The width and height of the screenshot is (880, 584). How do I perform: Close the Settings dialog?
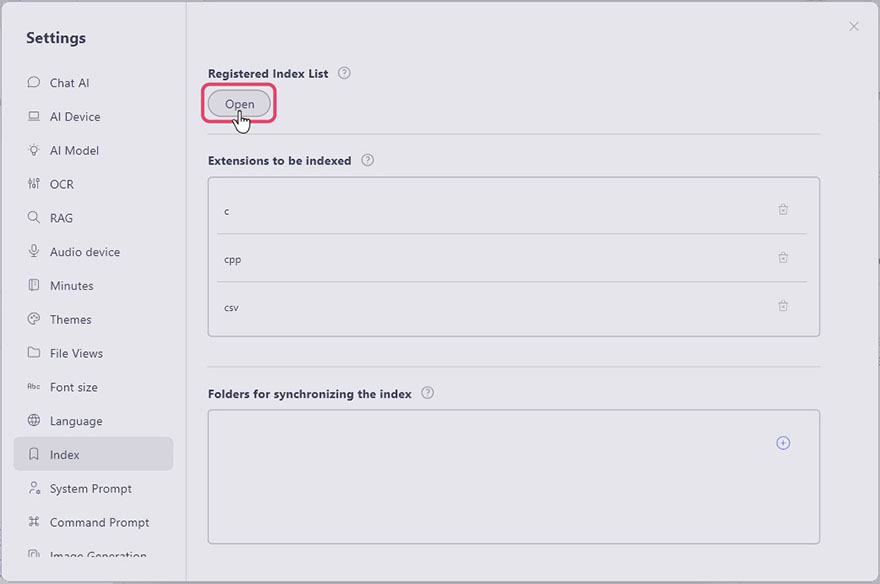pyautogui.click(x=853, y=27)
